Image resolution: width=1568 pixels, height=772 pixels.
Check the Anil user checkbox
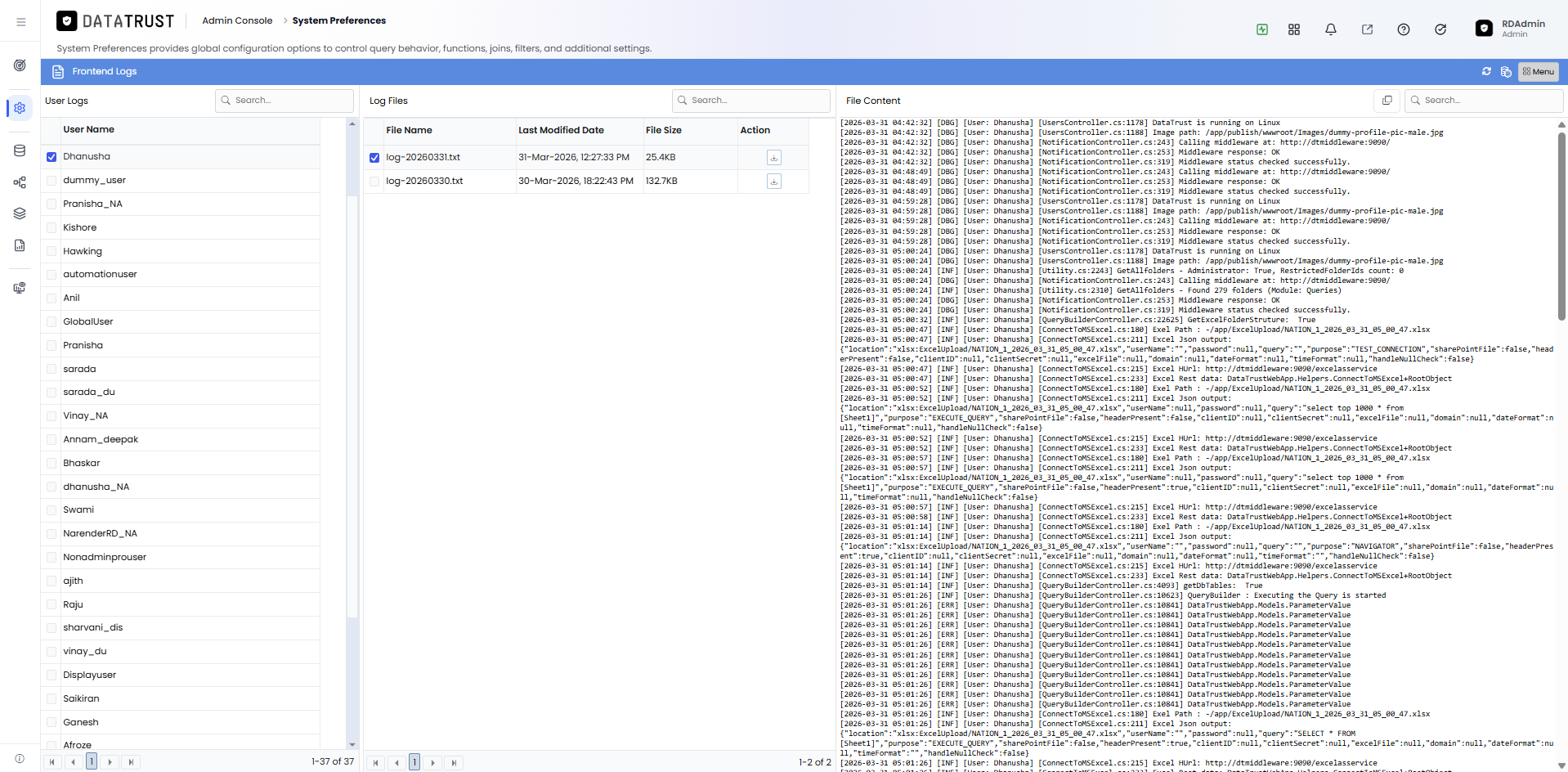coord(52,298)
